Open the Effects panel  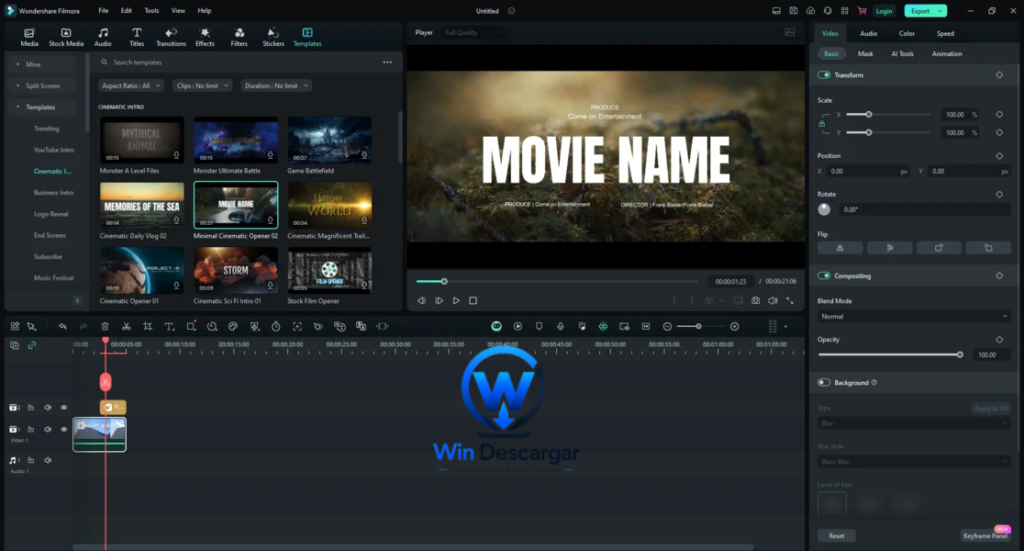tap(205, 37)
